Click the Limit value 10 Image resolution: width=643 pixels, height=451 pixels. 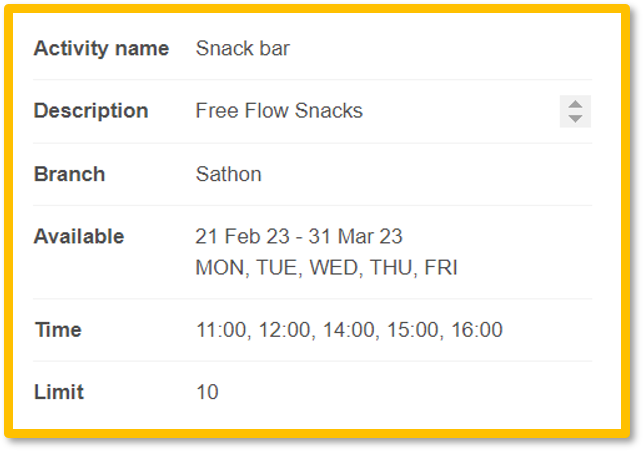[x=207, y=392]
